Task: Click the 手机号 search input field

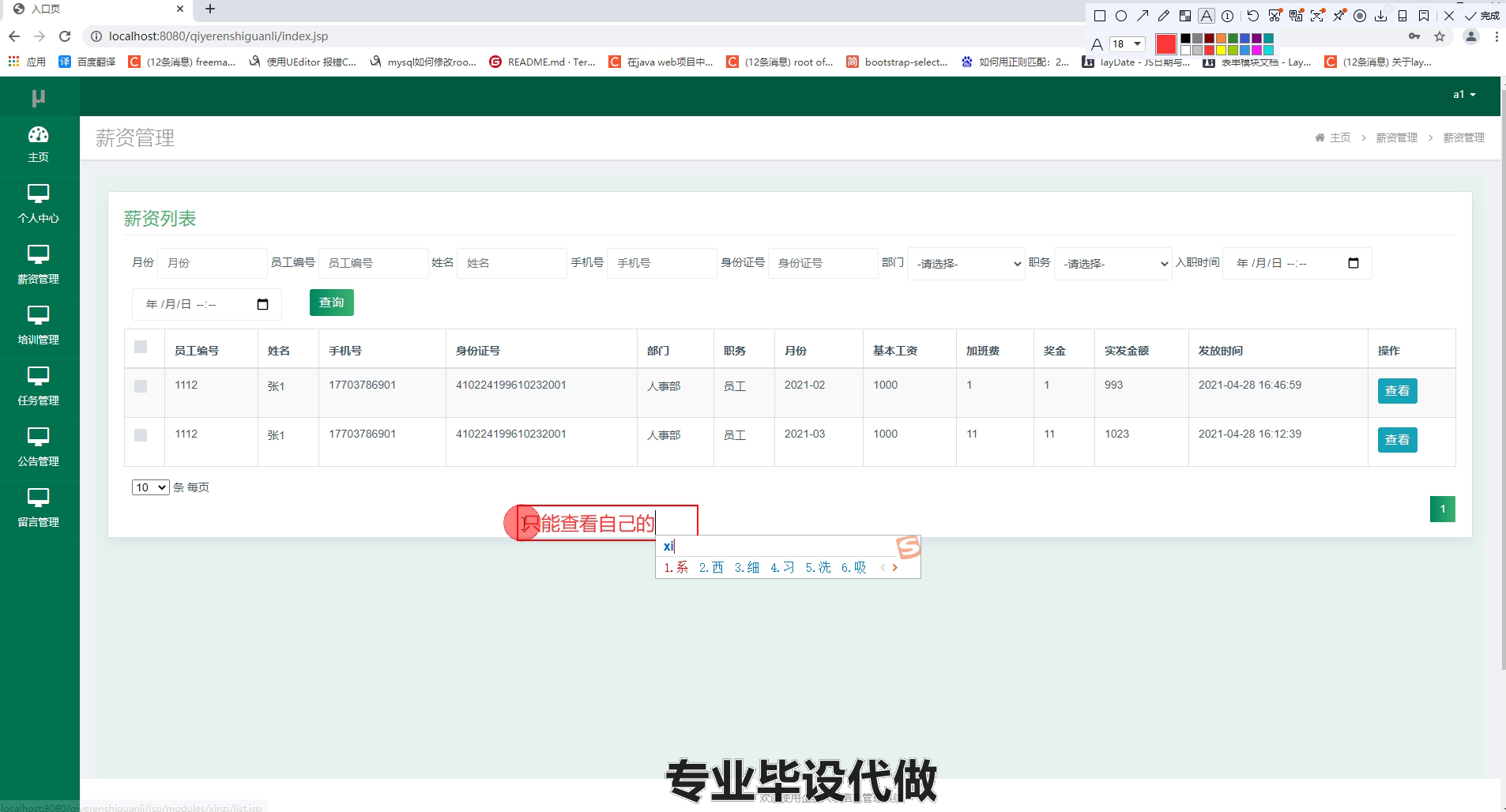Action: click(x=662, y=263)
